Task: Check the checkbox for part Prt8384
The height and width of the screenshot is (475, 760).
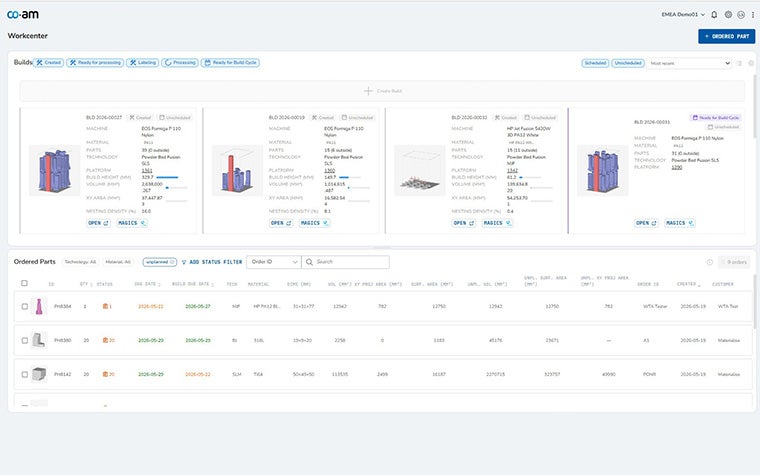Action: click(x=25, y=306)
